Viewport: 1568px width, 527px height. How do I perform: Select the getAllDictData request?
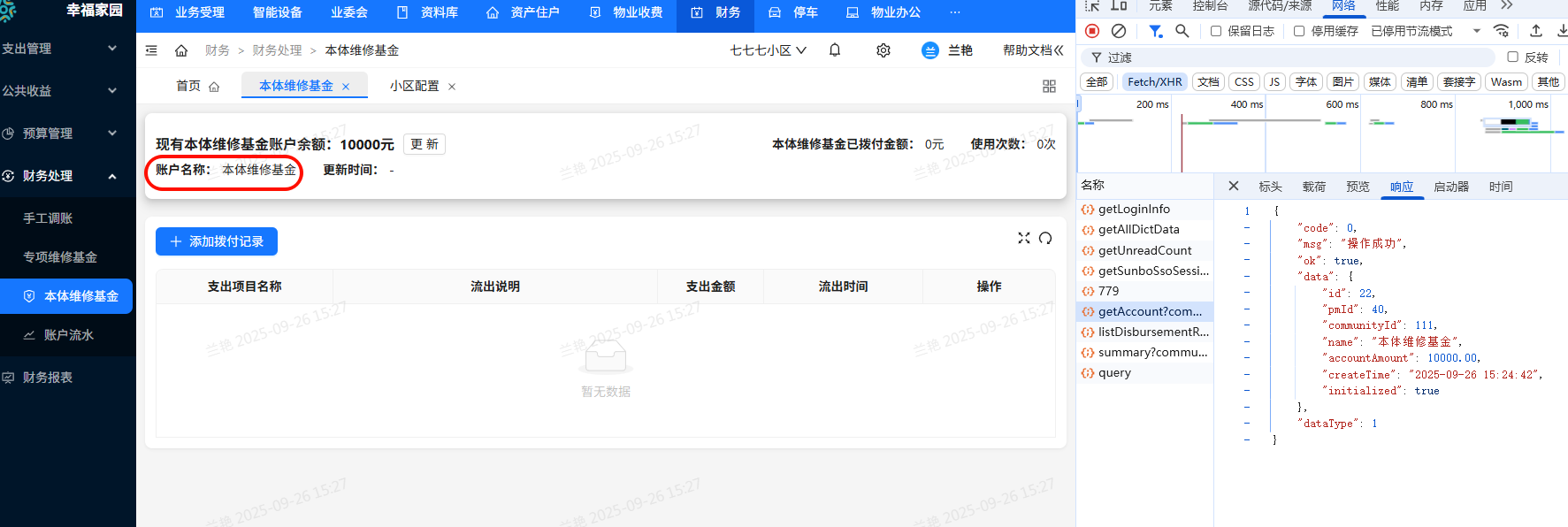click(x=1144, y=229)
